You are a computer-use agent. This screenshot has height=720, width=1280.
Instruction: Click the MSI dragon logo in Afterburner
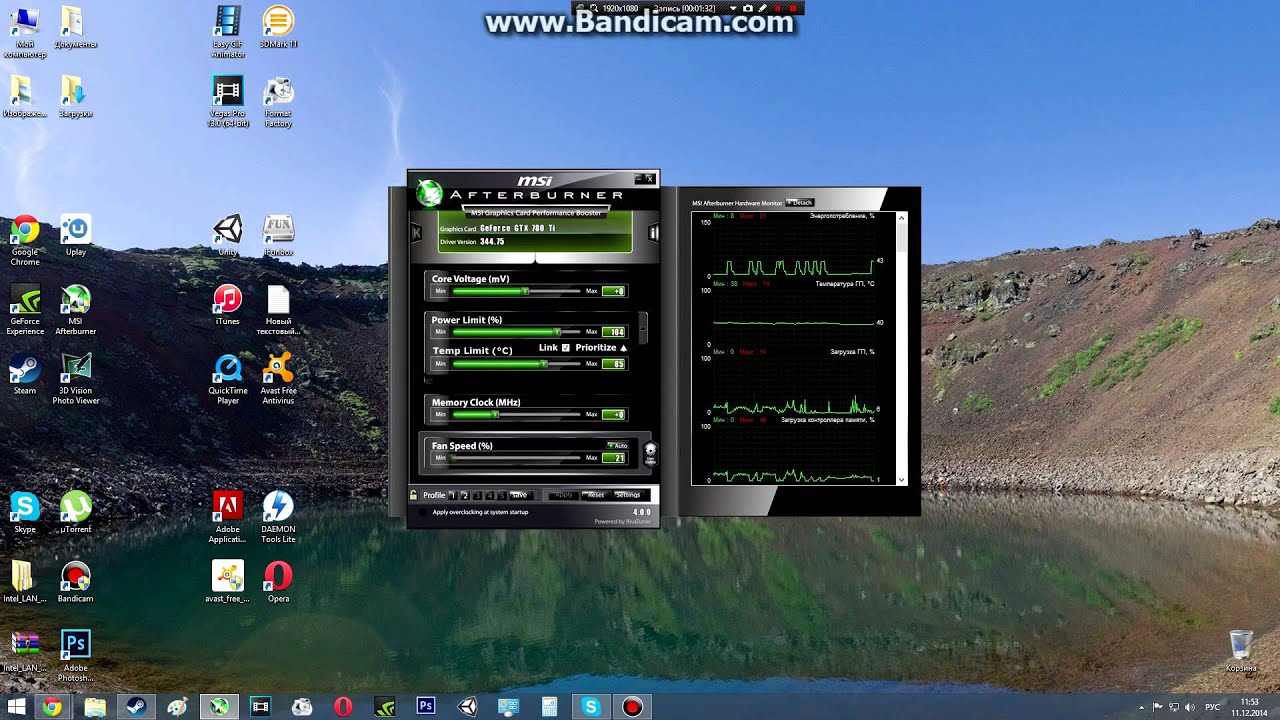pos(429,192)
